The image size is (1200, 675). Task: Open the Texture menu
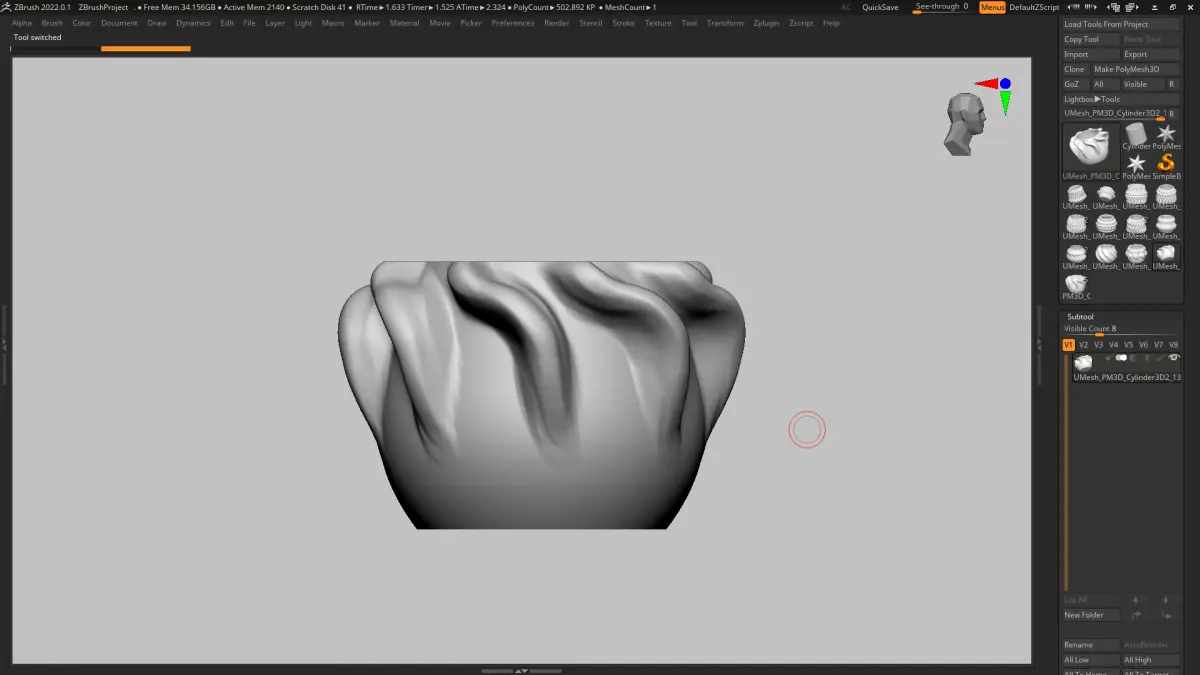coord(658,23)
